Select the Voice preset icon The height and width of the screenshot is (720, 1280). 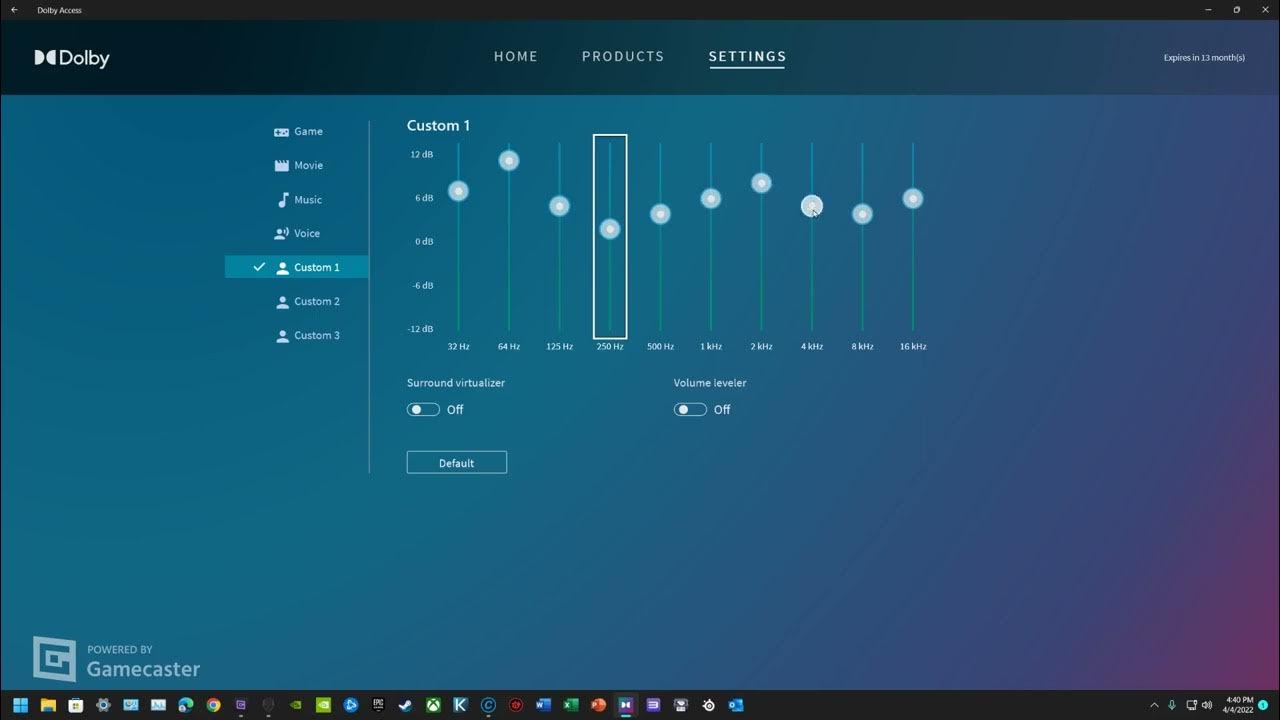click(281, 234)
